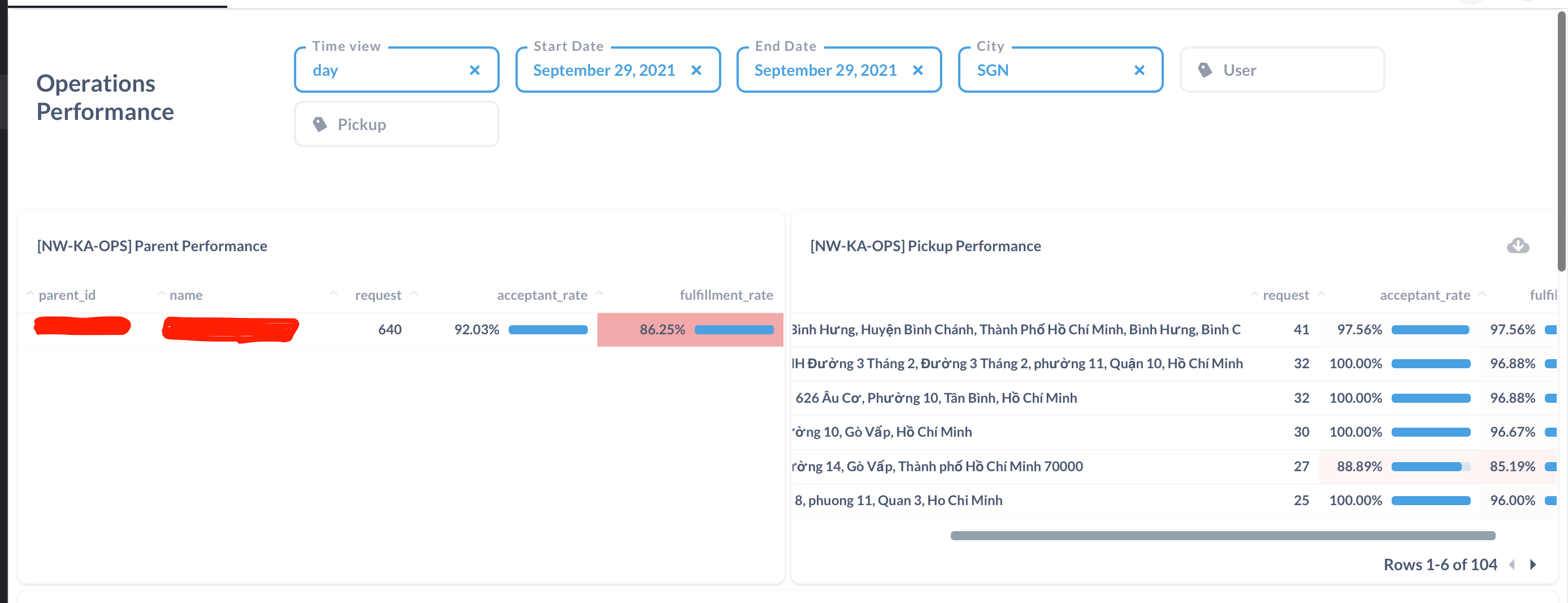This screenshot has height=603, width=1568.
Task: Download Pickup Performance results via cloud icon
Action: pos(1518,245)
